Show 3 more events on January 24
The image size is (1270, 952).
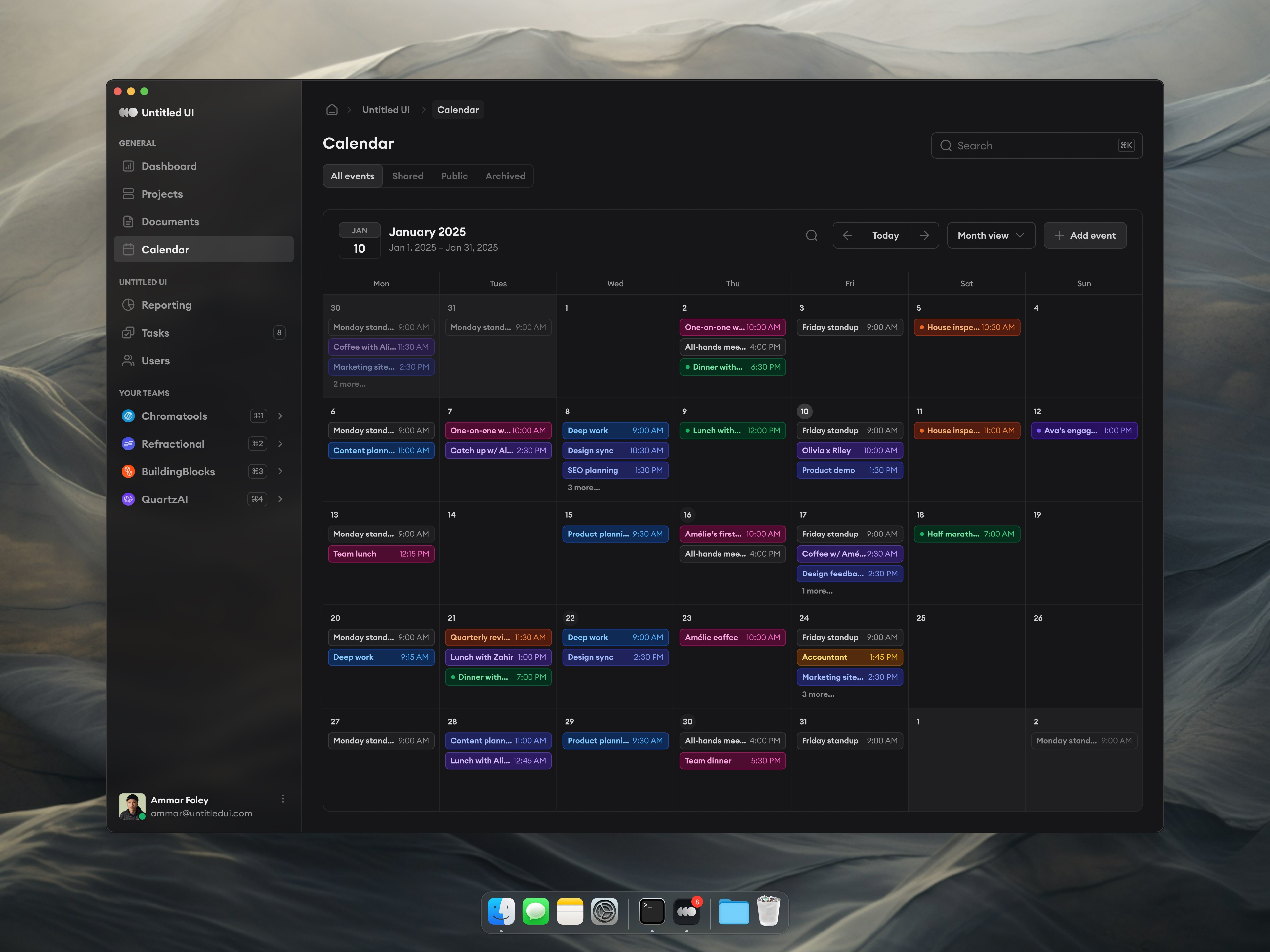pos(818,694)
